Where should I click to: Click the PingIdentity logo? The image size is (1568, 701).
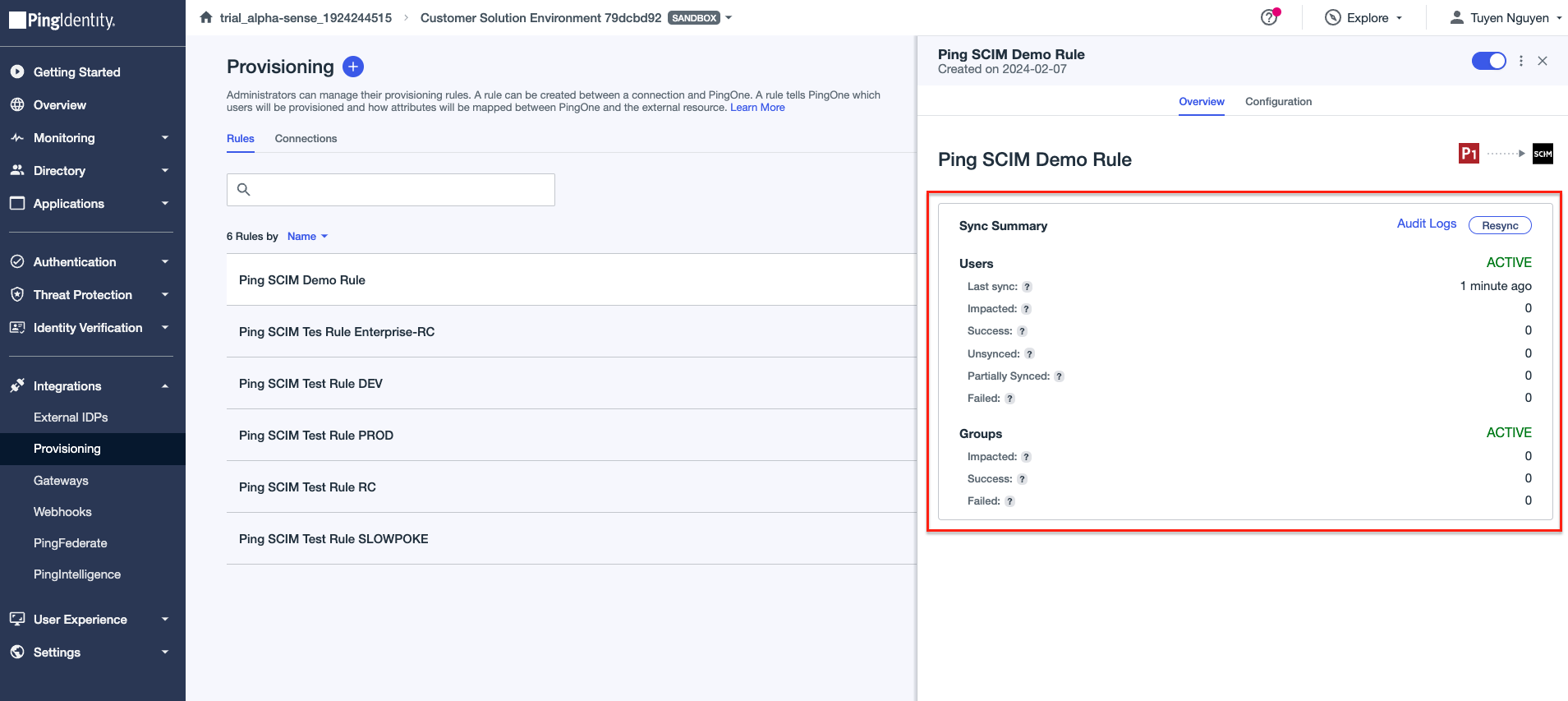62,20
